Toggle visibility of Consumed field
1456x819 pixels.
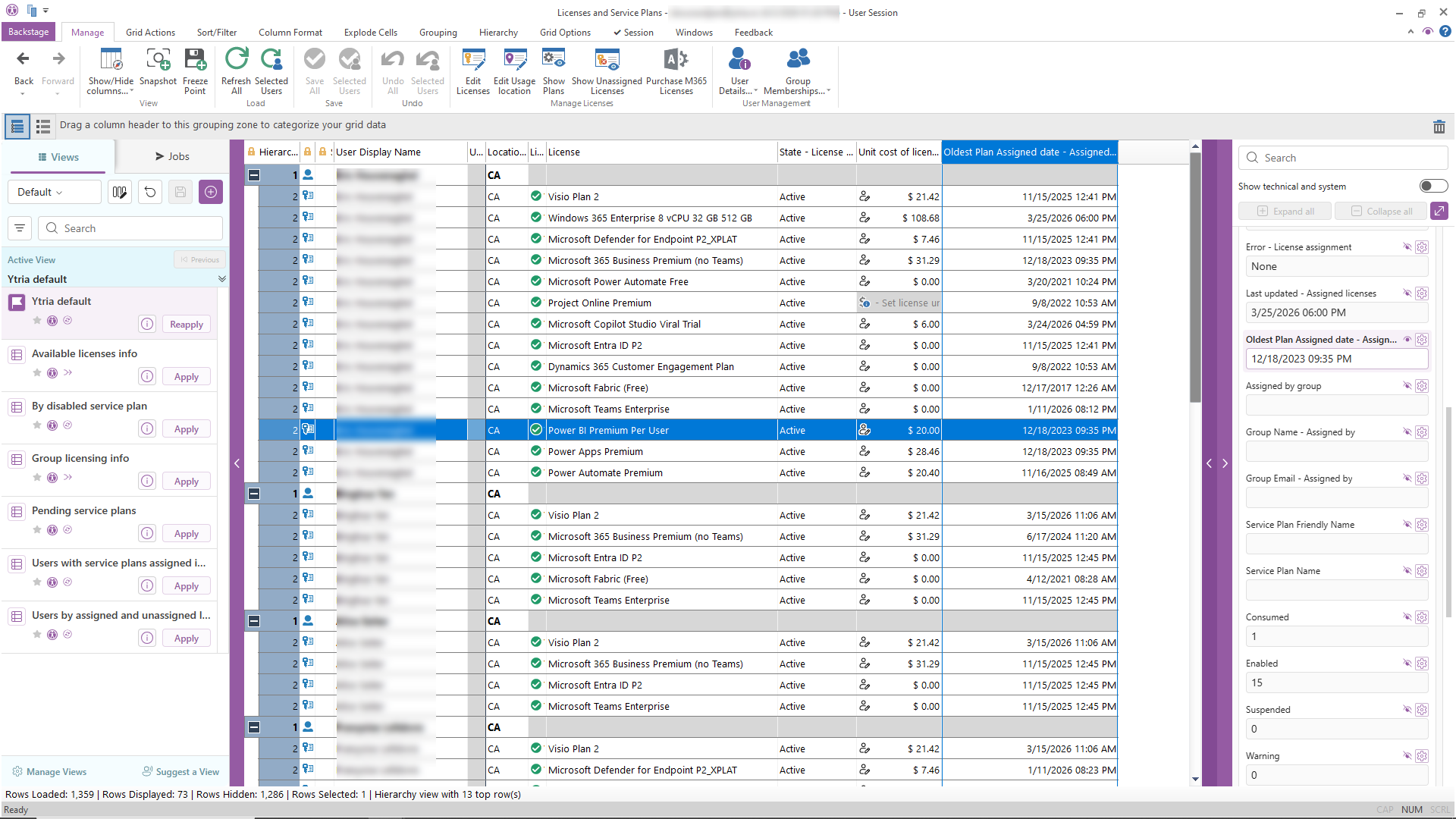pos(1407,617)
